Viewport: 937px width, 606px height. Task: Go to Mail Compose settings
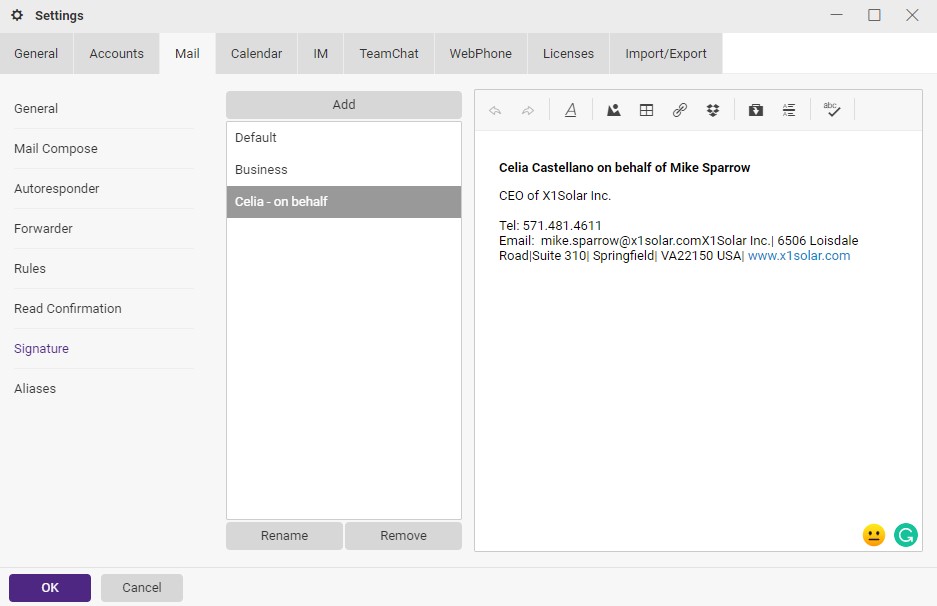pos(56,149)
